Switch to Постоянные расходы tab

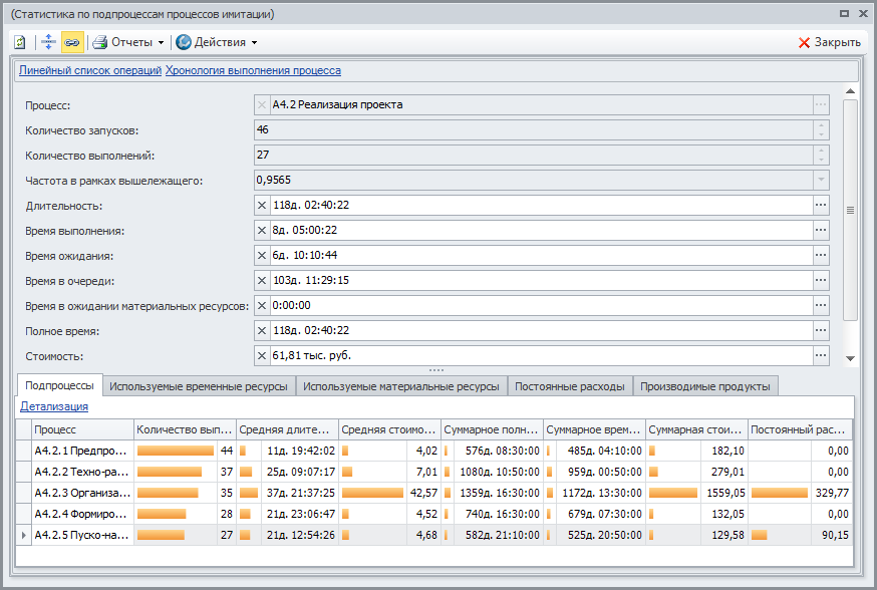[x=569, y=386]
